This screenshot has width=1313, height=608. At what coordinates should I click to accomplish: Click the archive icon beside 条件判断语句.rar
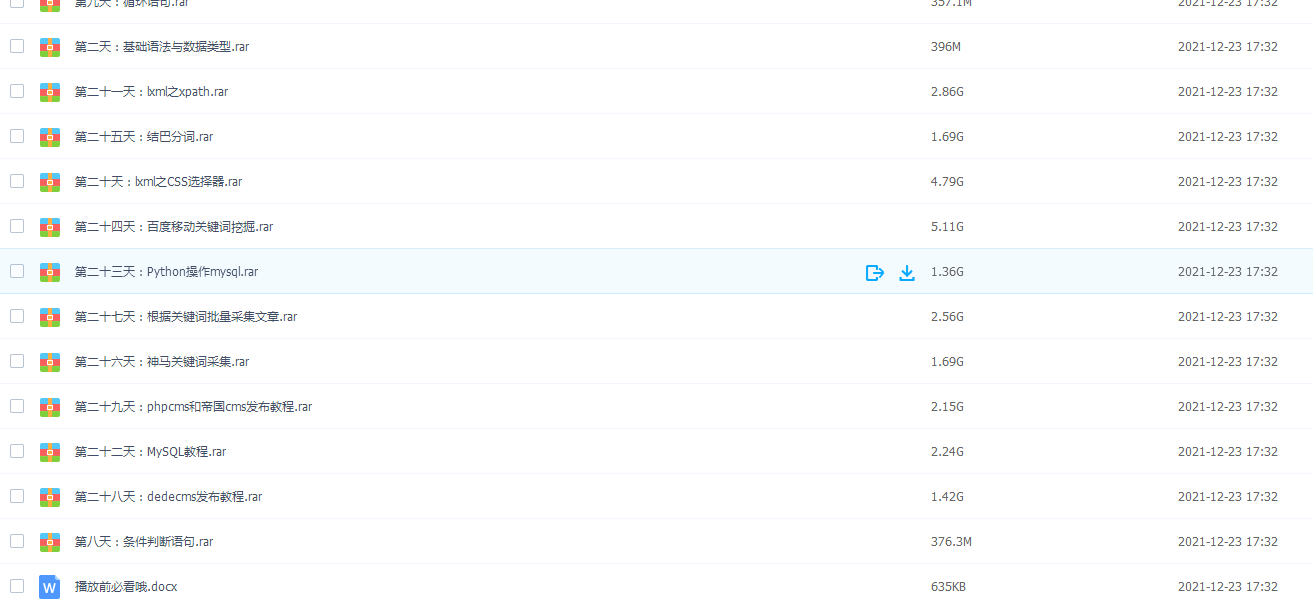50,542
